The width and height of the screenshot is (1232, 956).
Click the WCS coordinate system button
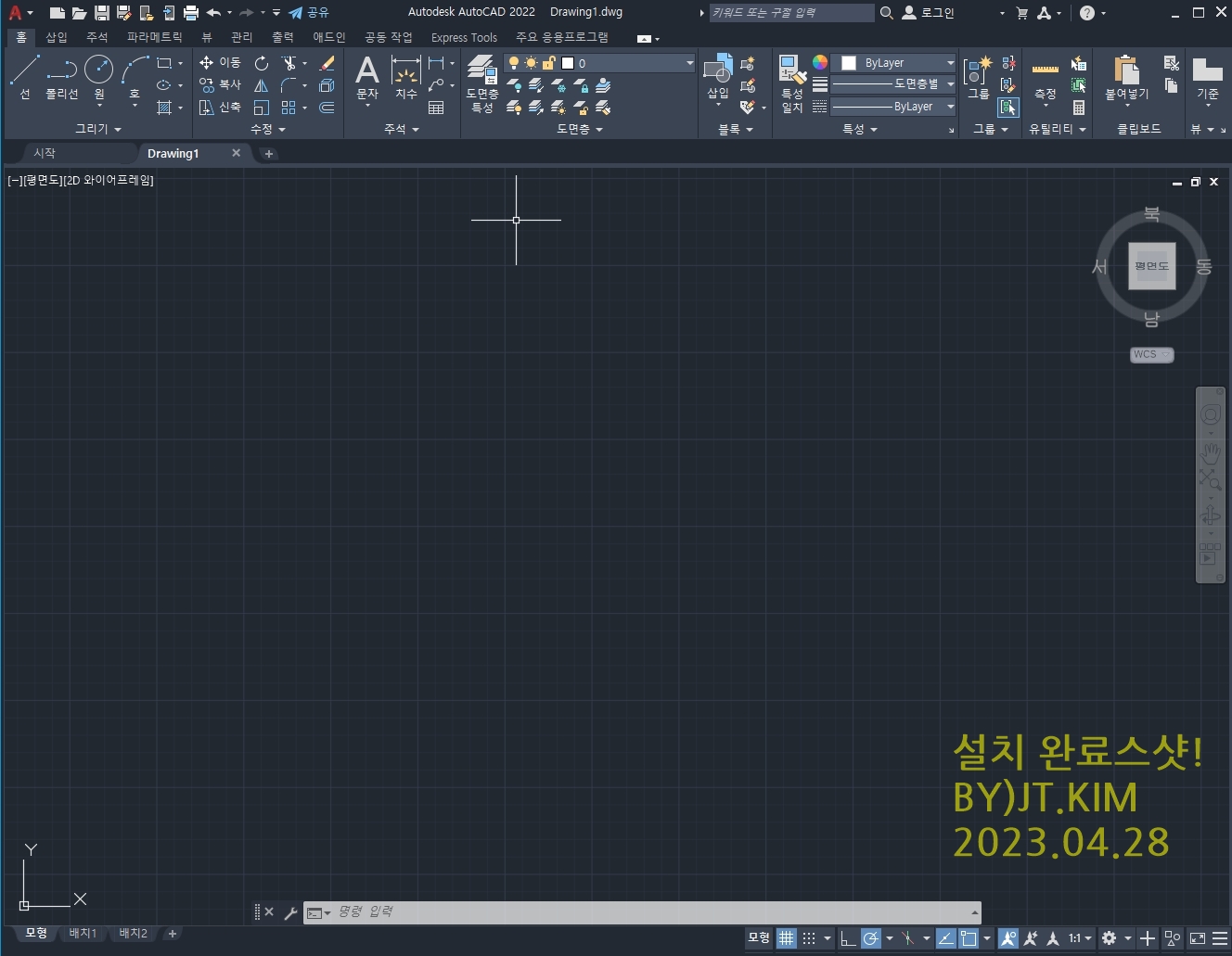pyautogui.click(x=1151, y=354)
